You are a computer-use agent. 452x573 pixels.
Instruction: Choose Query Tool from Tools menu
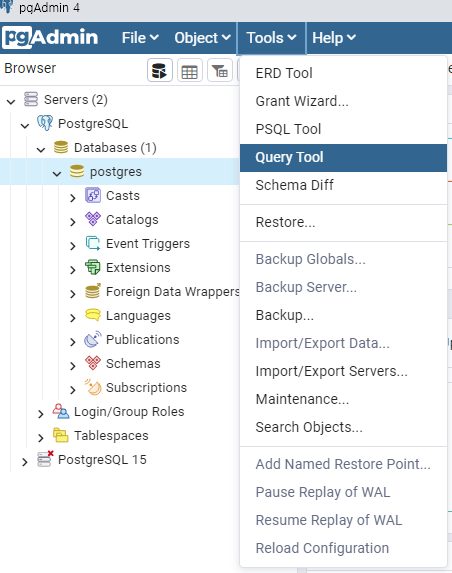tap(343, 158)
